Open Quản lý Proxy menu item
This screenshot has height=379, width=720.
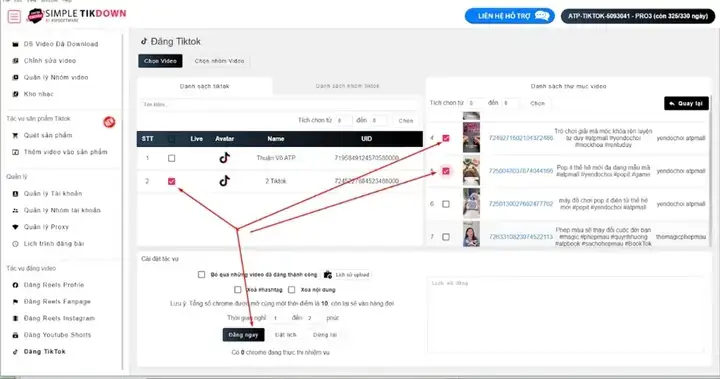(x=46, y=226)
